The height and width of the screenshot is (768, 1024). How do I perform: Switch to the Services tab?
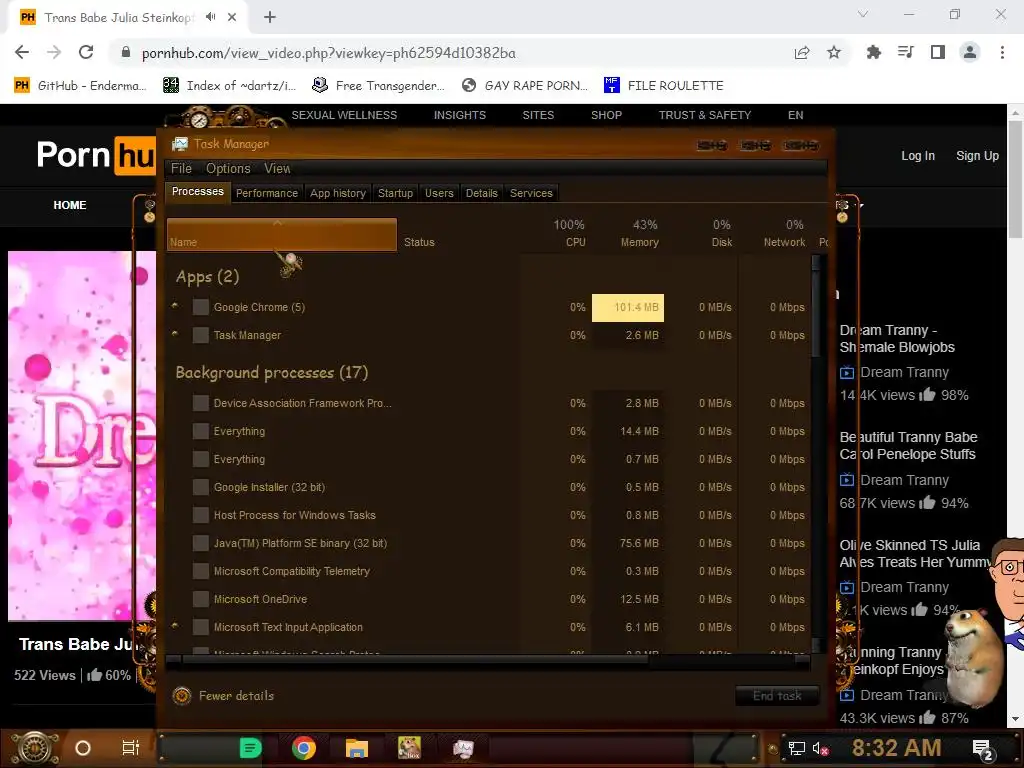pyautogui.click(x=531, y=193)
